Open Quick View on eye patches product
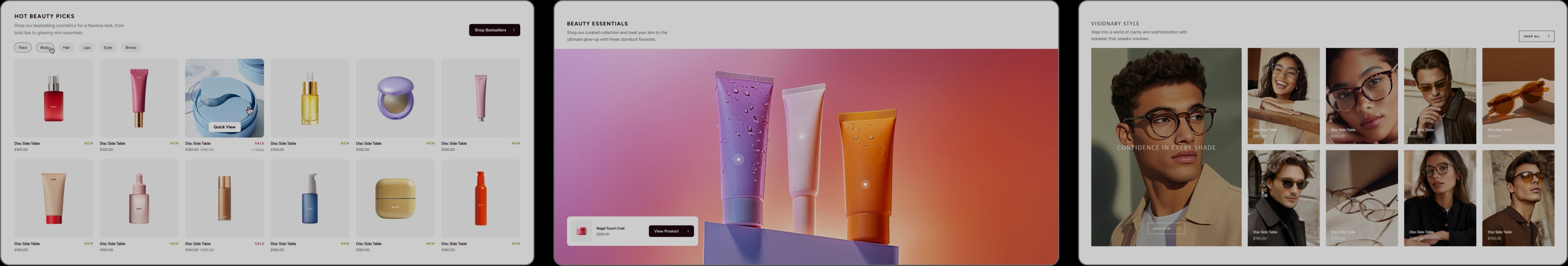The image size is (1568, 266). pyautogui.click(x=225, y=127)
